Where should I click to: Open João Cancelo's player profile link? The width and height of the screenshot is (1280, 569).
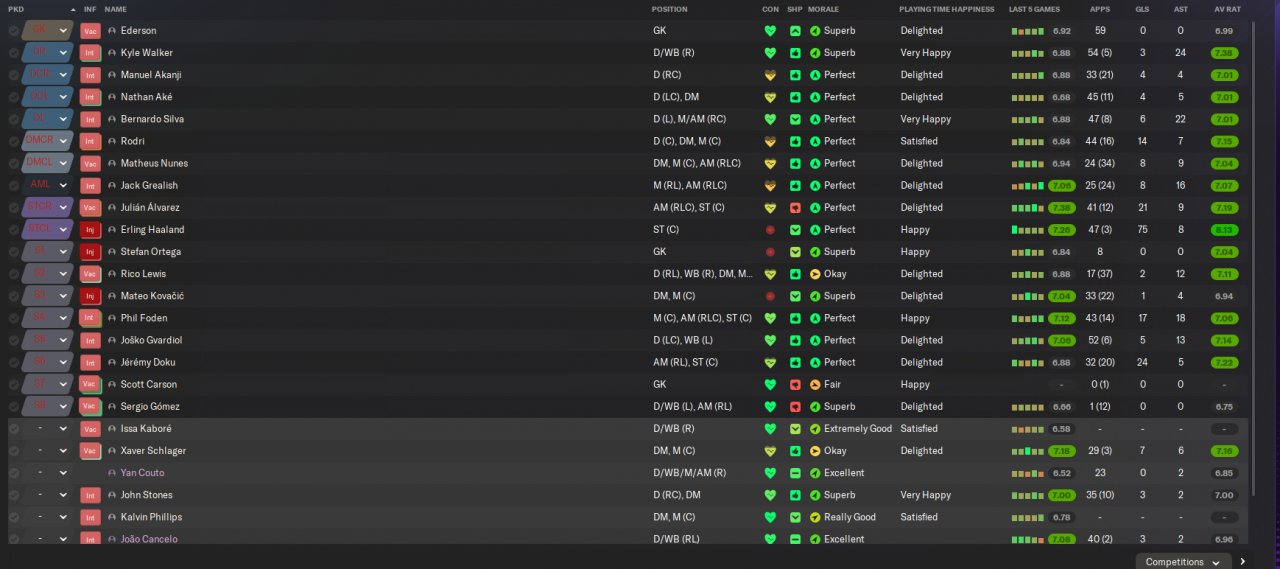pos(149,539)
